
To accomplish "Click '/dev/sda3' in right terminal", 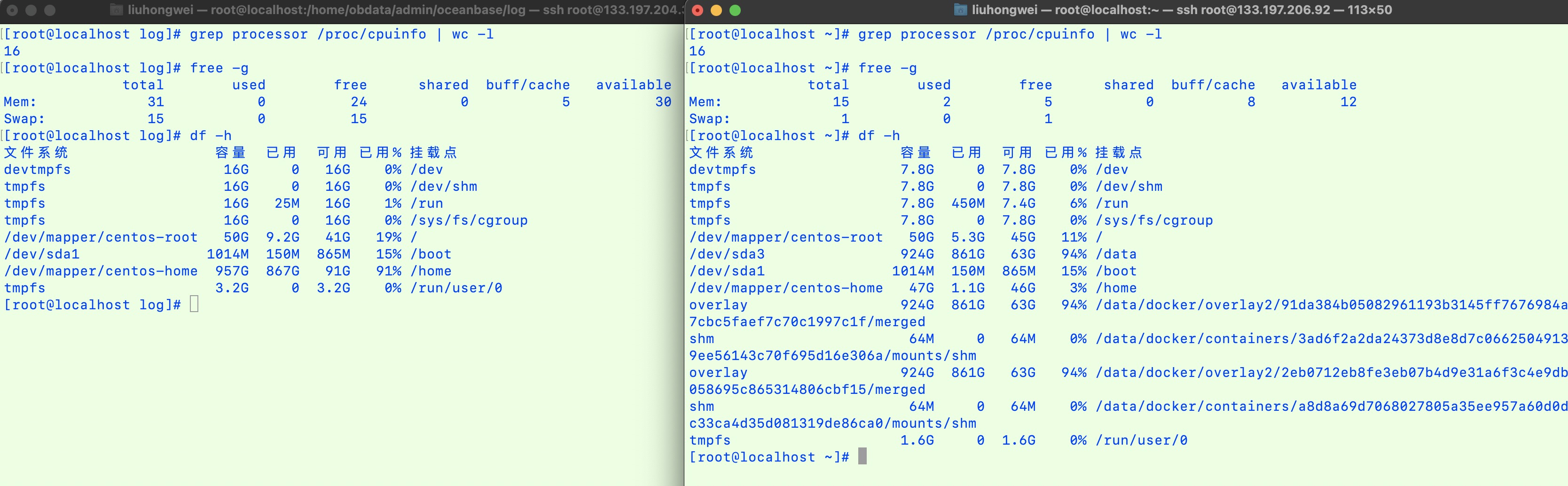I will pyautogui.click(x=727, y=254).
